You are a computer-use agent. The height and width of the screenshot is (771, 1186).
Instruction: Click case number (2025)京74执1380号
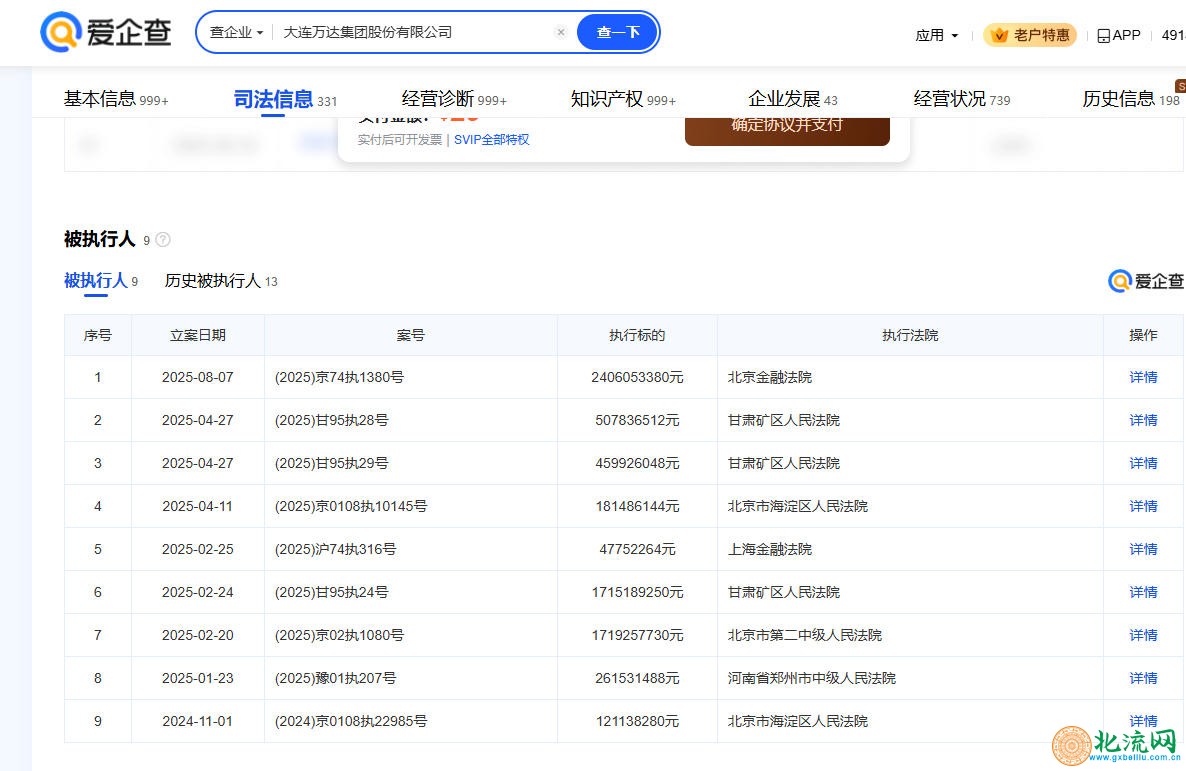[339, 377]
